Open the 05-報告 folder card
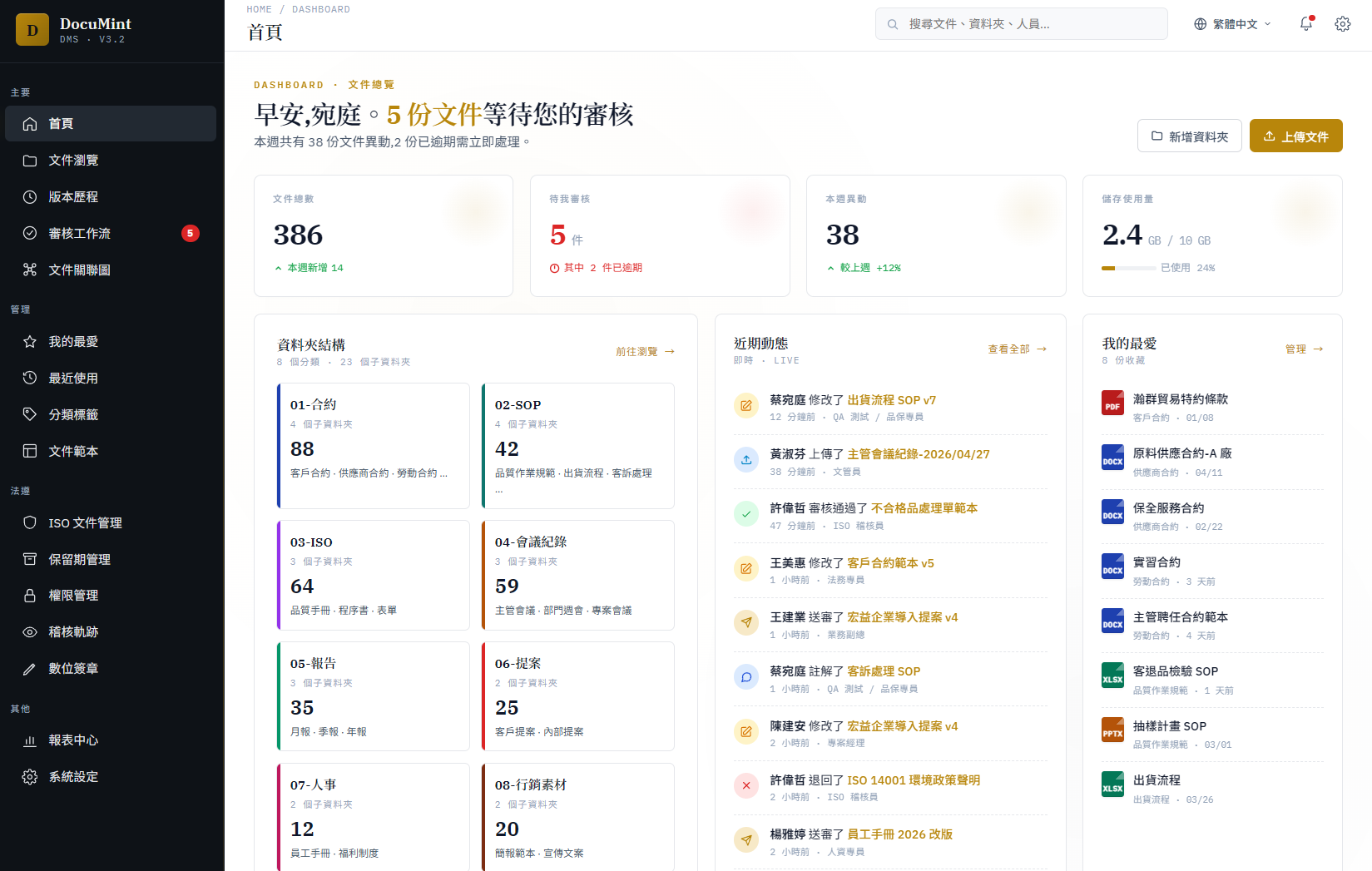The image size is (1372, 871). click(x=374, y=697)
